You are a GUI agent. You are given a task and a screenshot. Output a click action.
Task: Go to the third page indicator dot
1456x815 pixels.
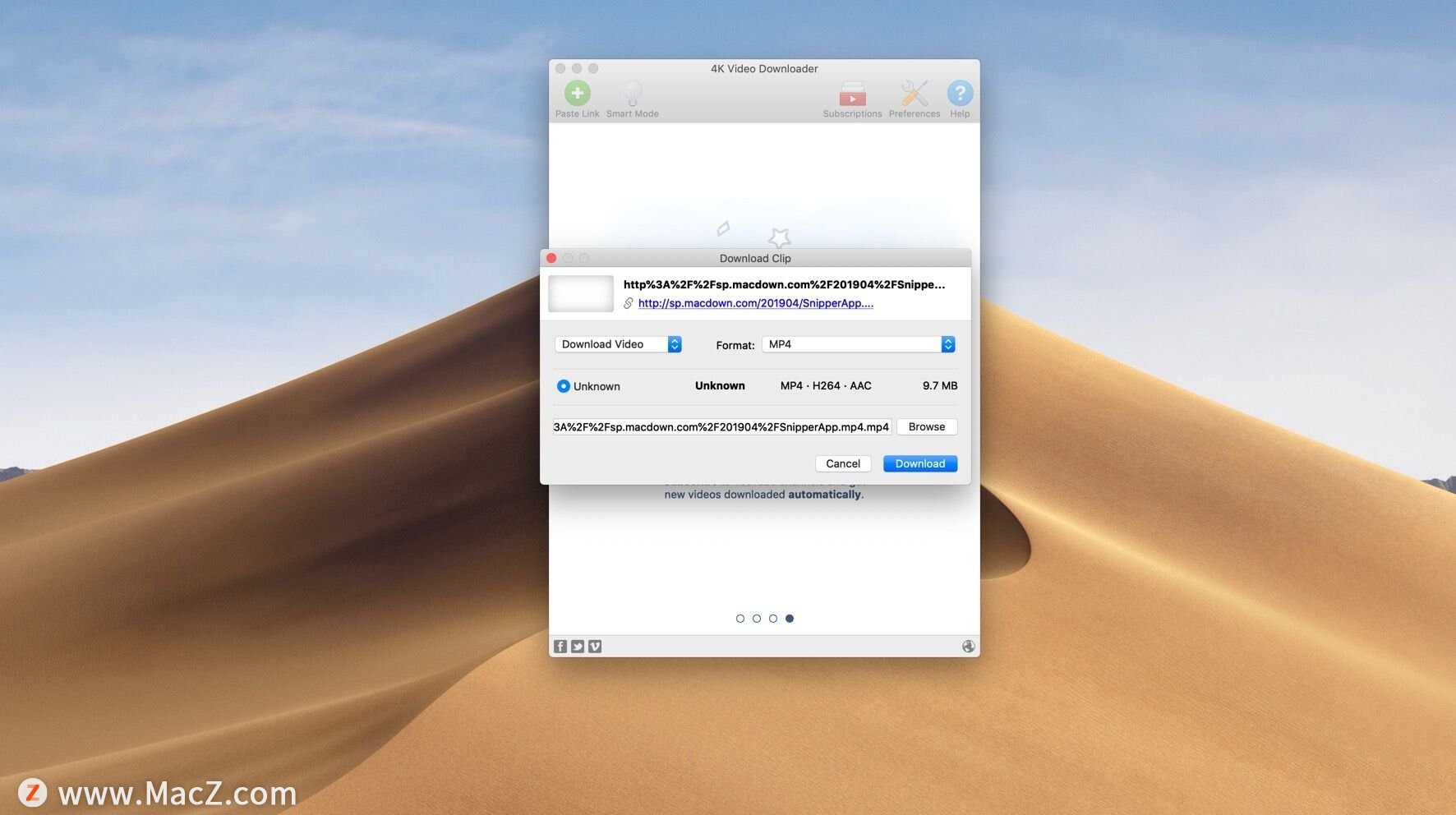pyautogui.click(x=773, y=619)
